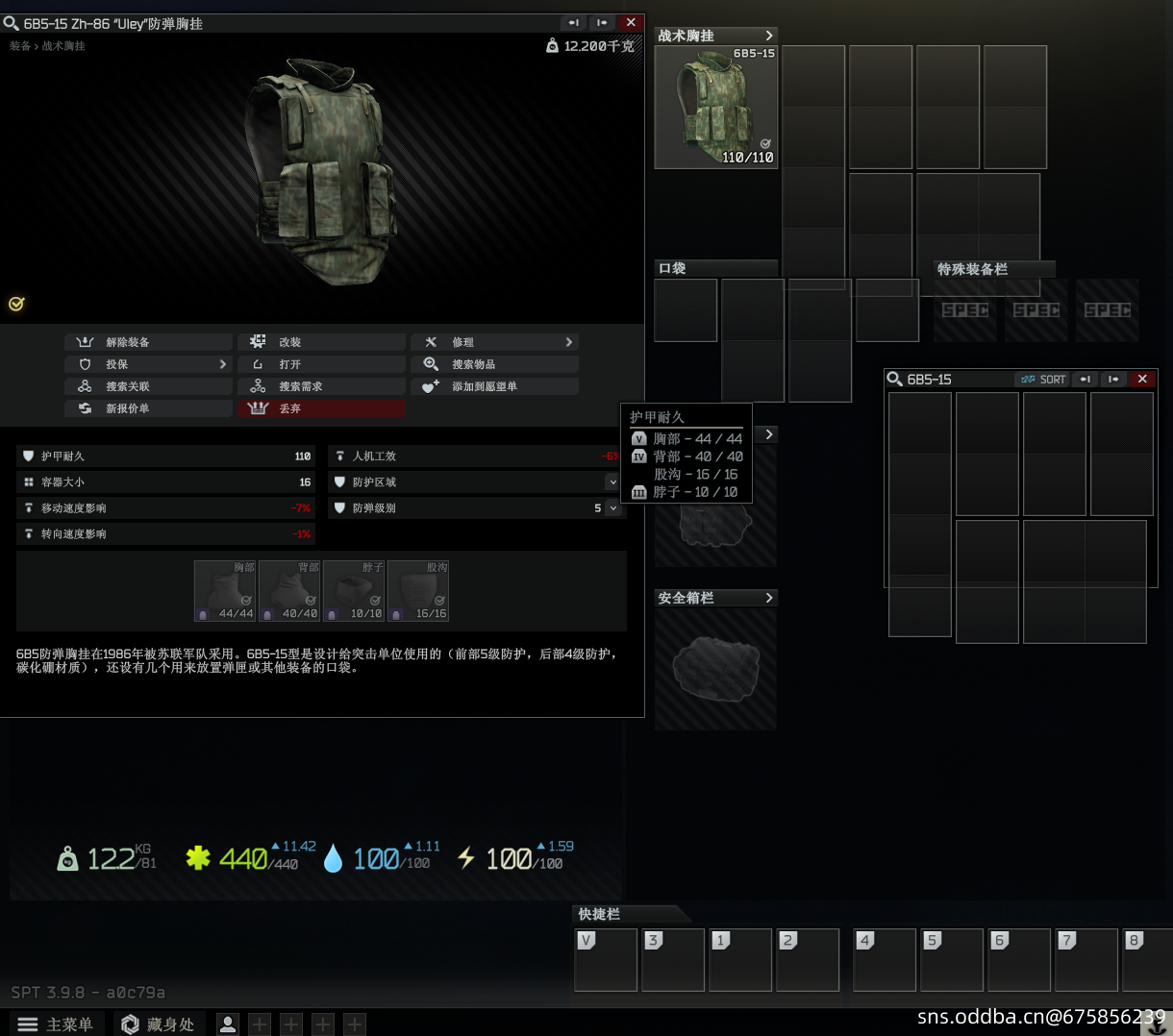This screenshot has width=1173, height=1036.
Task: Click the 搜索需求 requirements icon
Action: [258, 386]
